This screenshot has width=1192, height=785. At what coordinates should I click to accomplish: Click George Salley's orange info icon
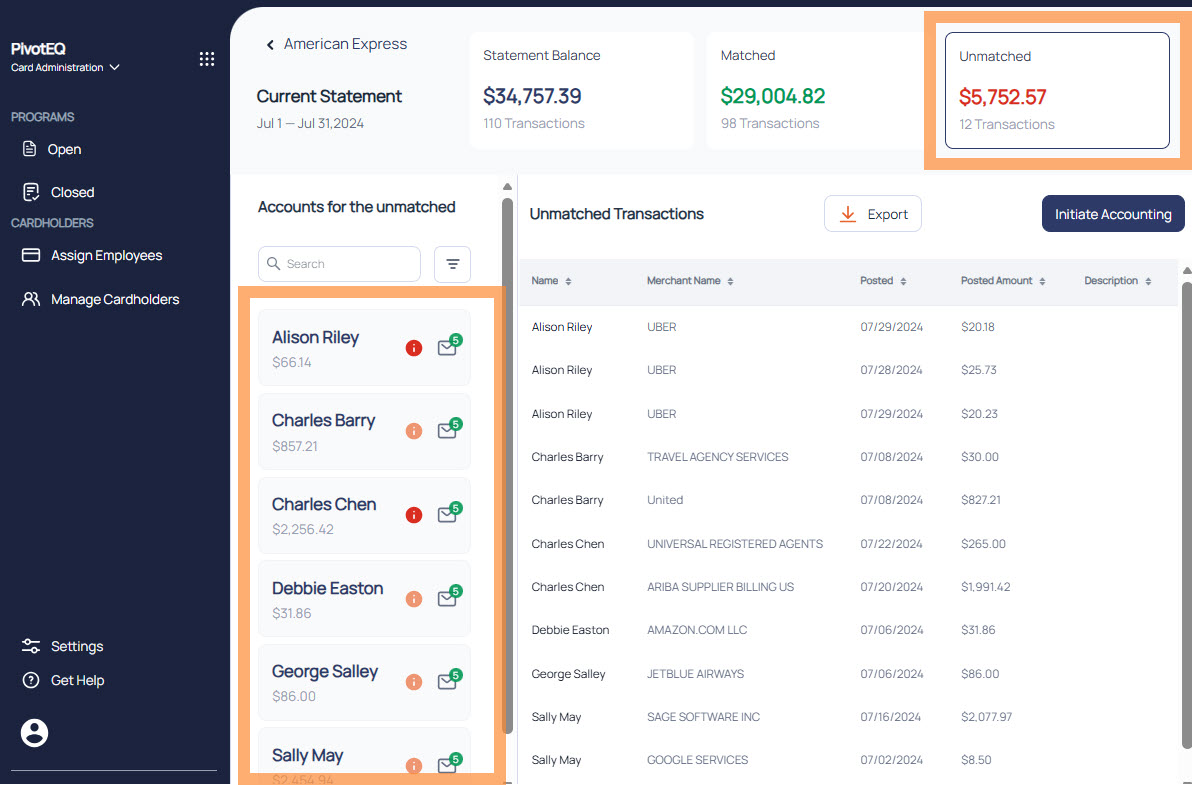[x=414, y=682]
